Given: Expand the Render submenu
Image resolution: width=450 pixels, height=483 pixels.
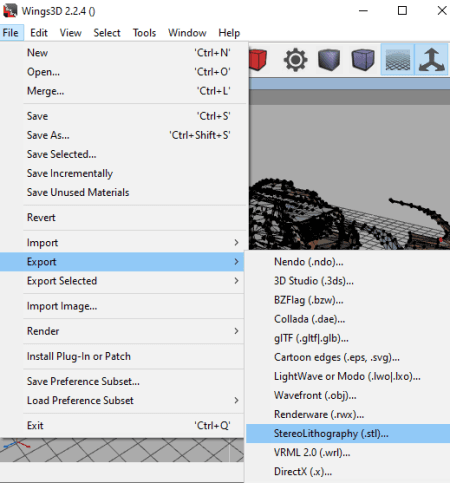Looking at the screenshot, I should click(123, 331).
